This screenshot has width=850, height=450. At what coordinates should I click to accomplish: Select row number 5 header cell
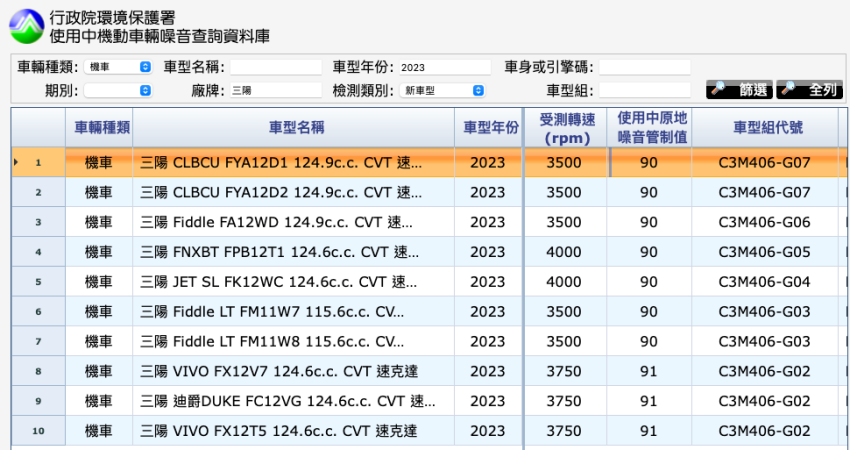coord(38,281)
